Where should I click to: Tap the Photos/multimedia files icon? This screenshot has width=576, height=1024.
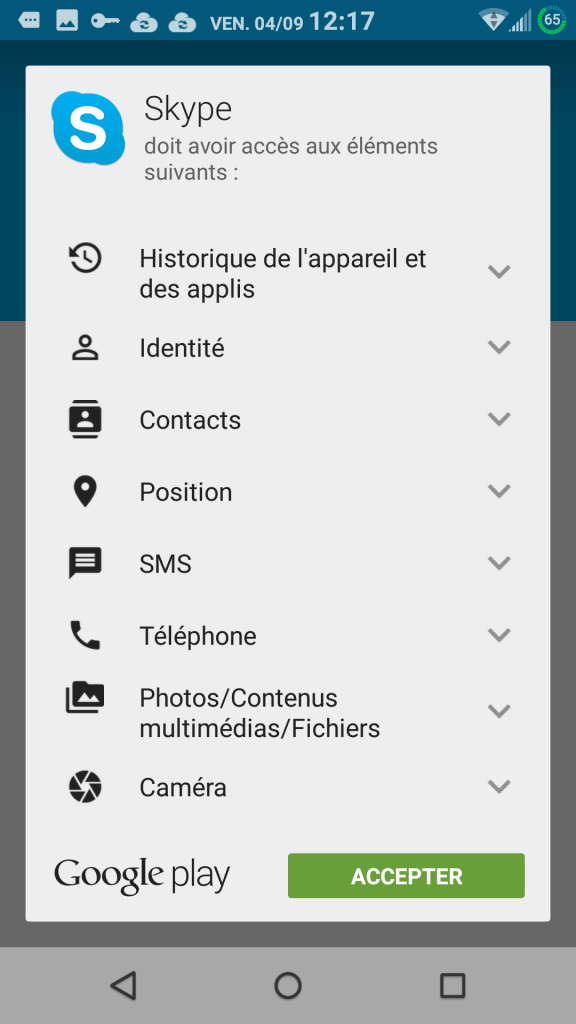85,697
